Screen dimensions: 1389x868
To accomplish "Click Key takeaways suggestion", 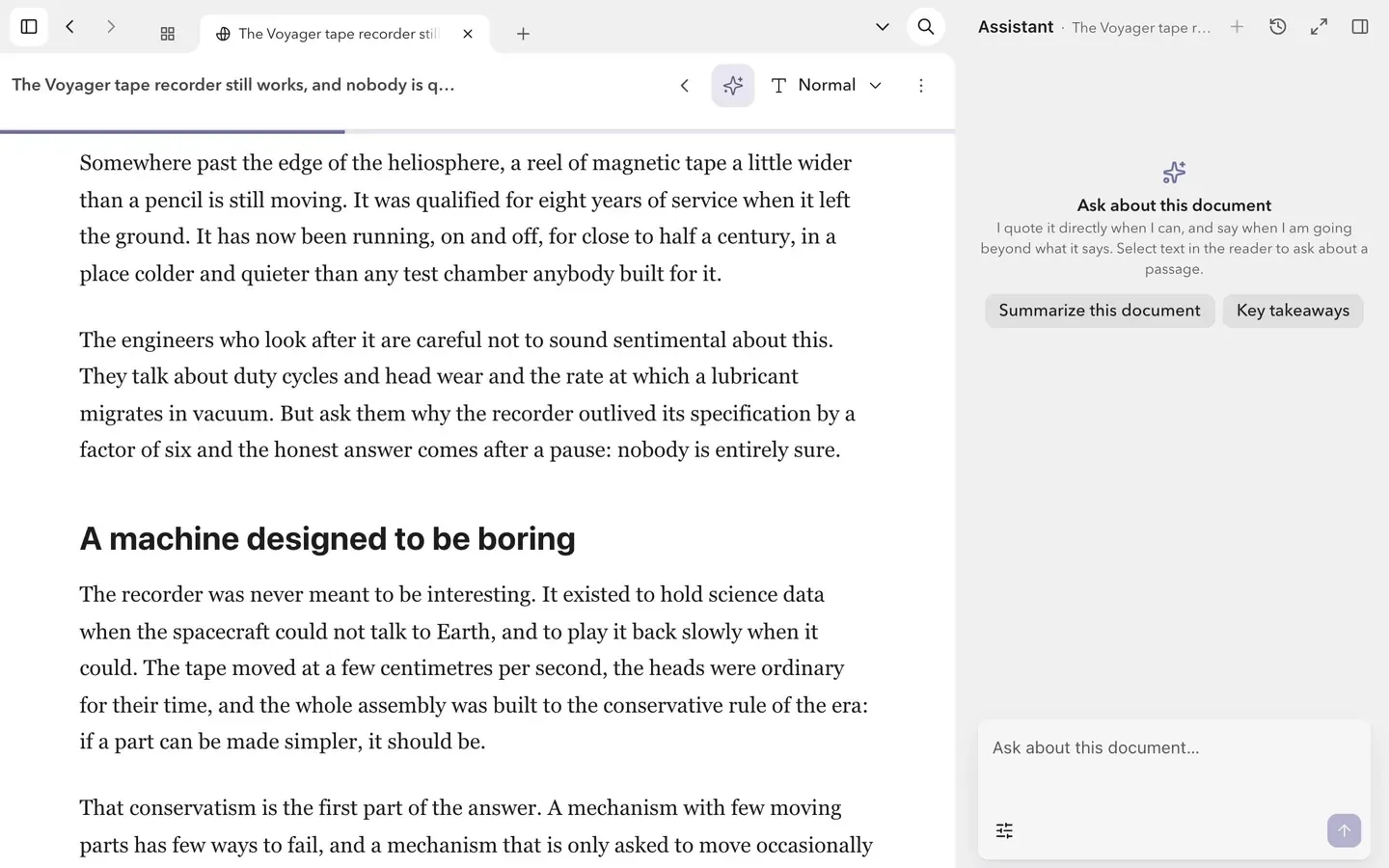I will (x=1293, y=311).
